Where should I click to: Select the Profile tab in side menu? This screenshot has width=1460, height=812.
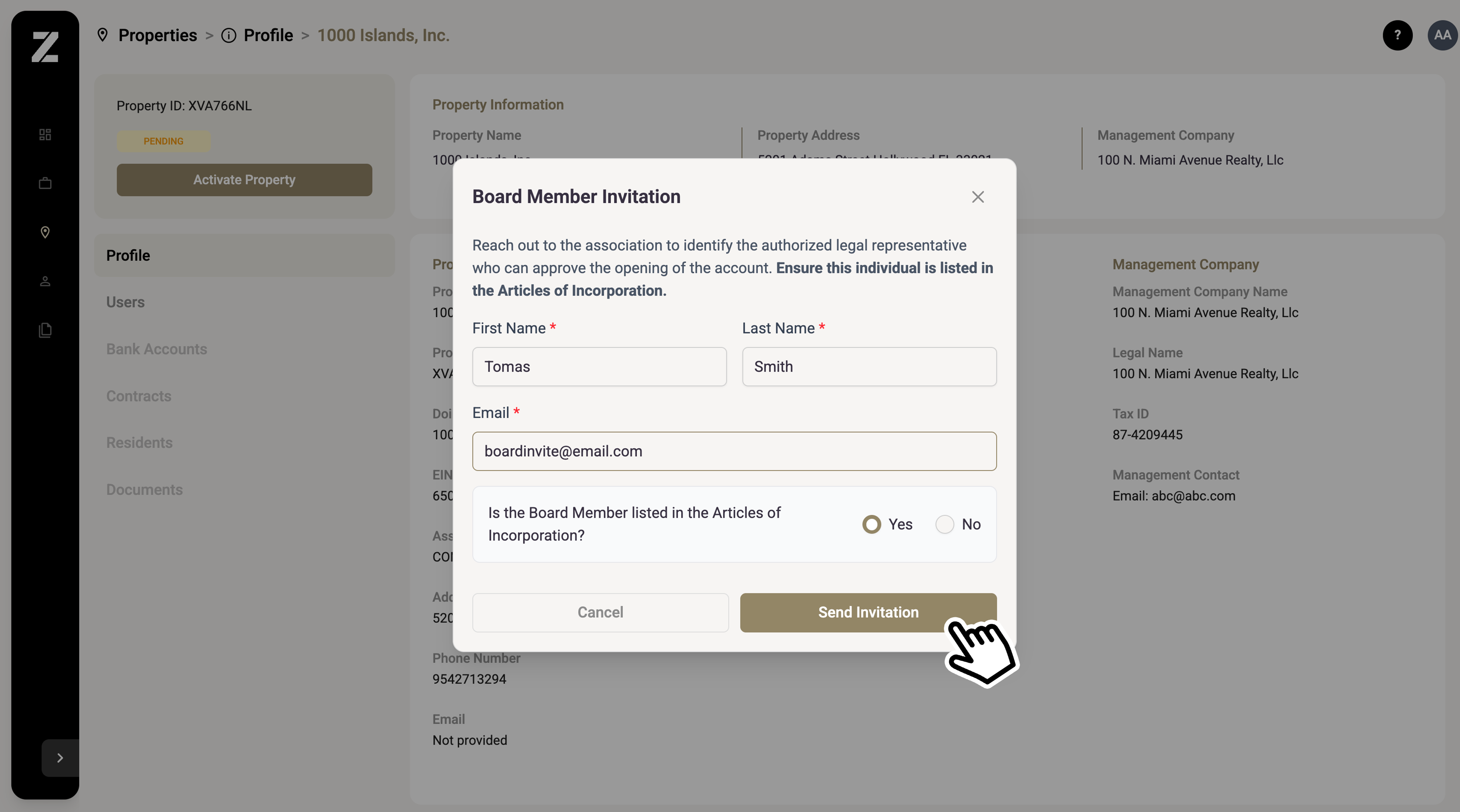tap(128, 256)
